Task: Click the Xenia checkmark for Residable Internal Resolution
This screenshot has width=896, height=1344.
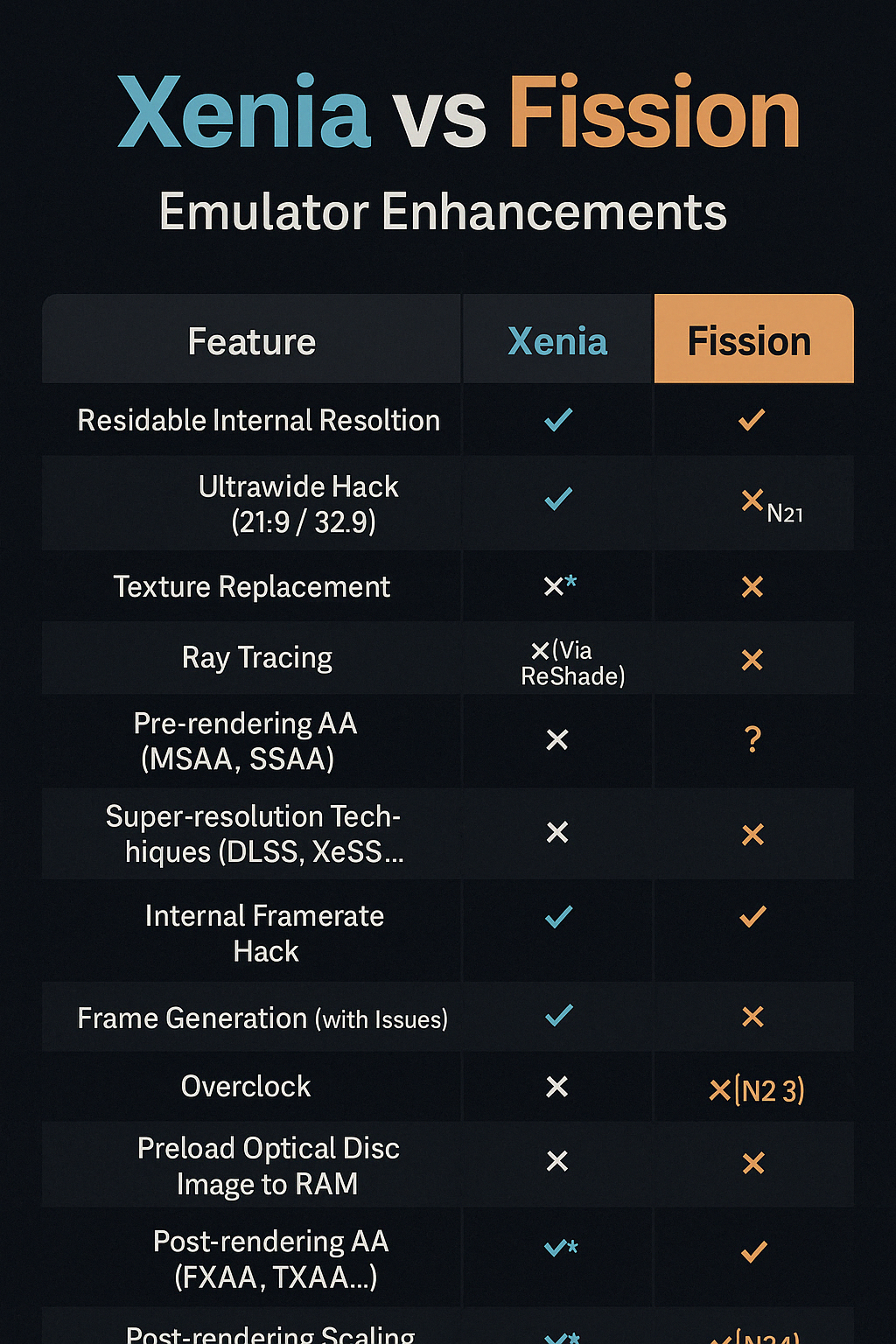Action: [558, 420]
